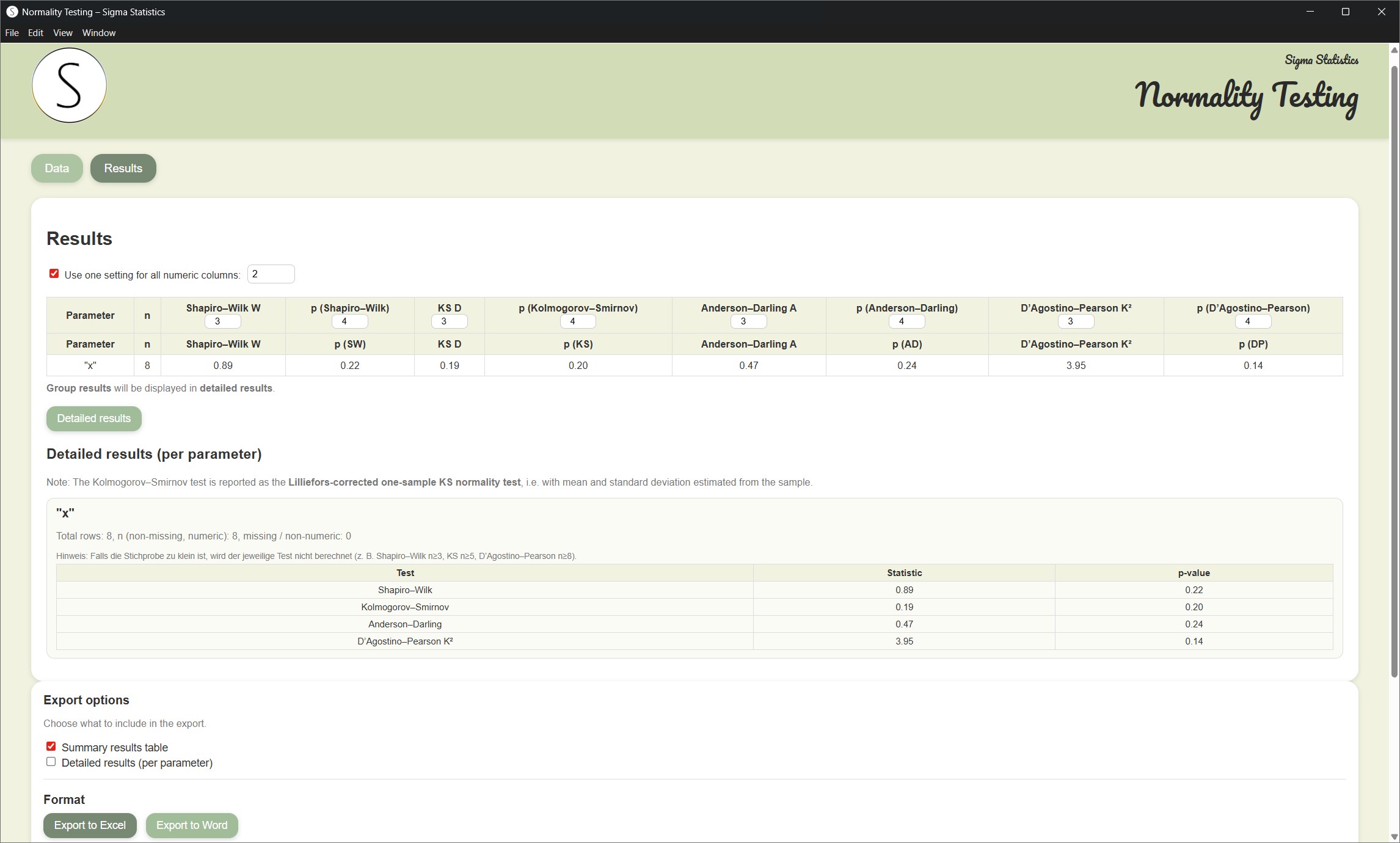Click the Export options heading
This screenshot has height=843, width=1400.
86,700
